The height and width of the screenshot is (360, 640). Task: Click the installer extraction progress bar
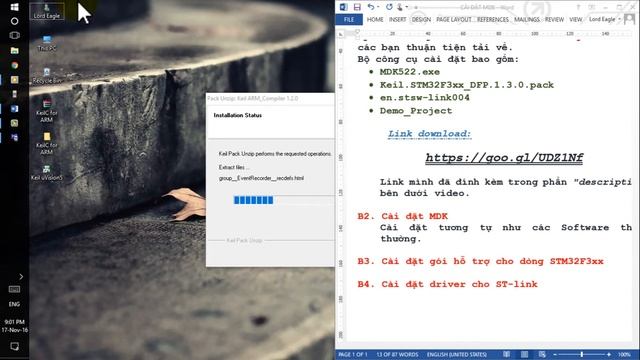pyautogui.click(x=284, y=200)
